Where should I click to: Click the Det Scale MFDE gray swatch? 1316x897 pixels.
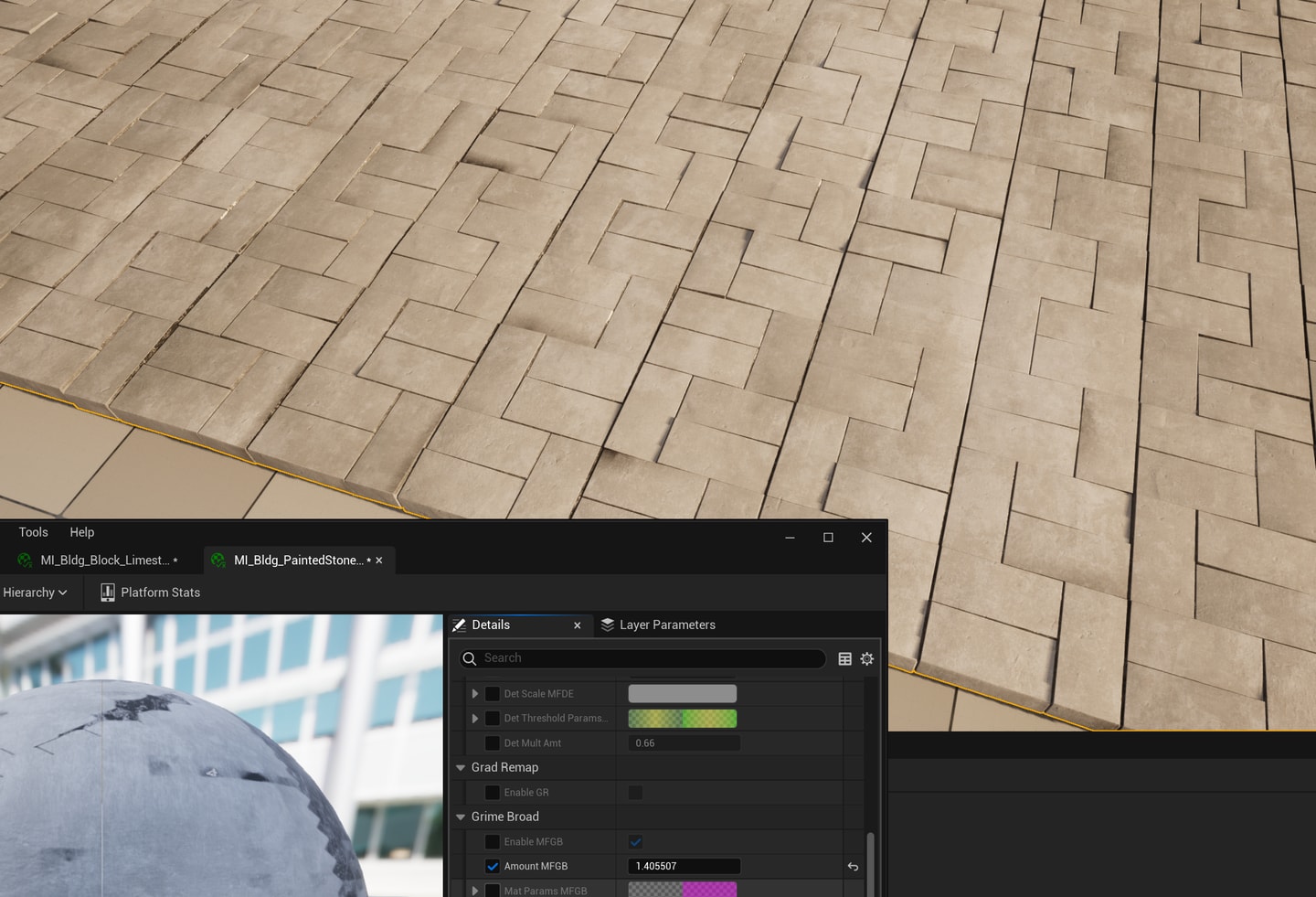(683, 694)
